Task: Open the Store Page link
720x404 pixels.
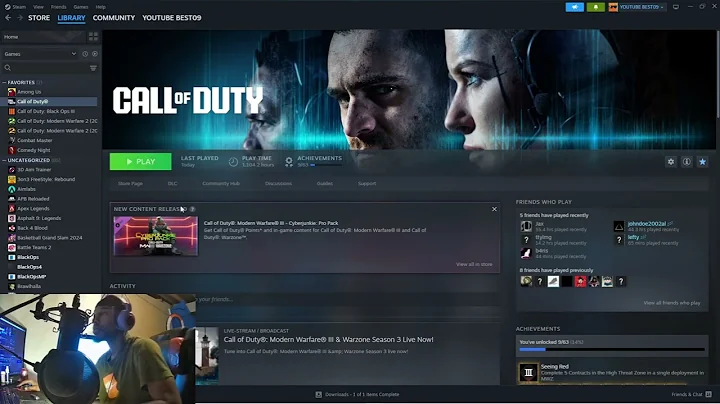Action: [130, 184]
